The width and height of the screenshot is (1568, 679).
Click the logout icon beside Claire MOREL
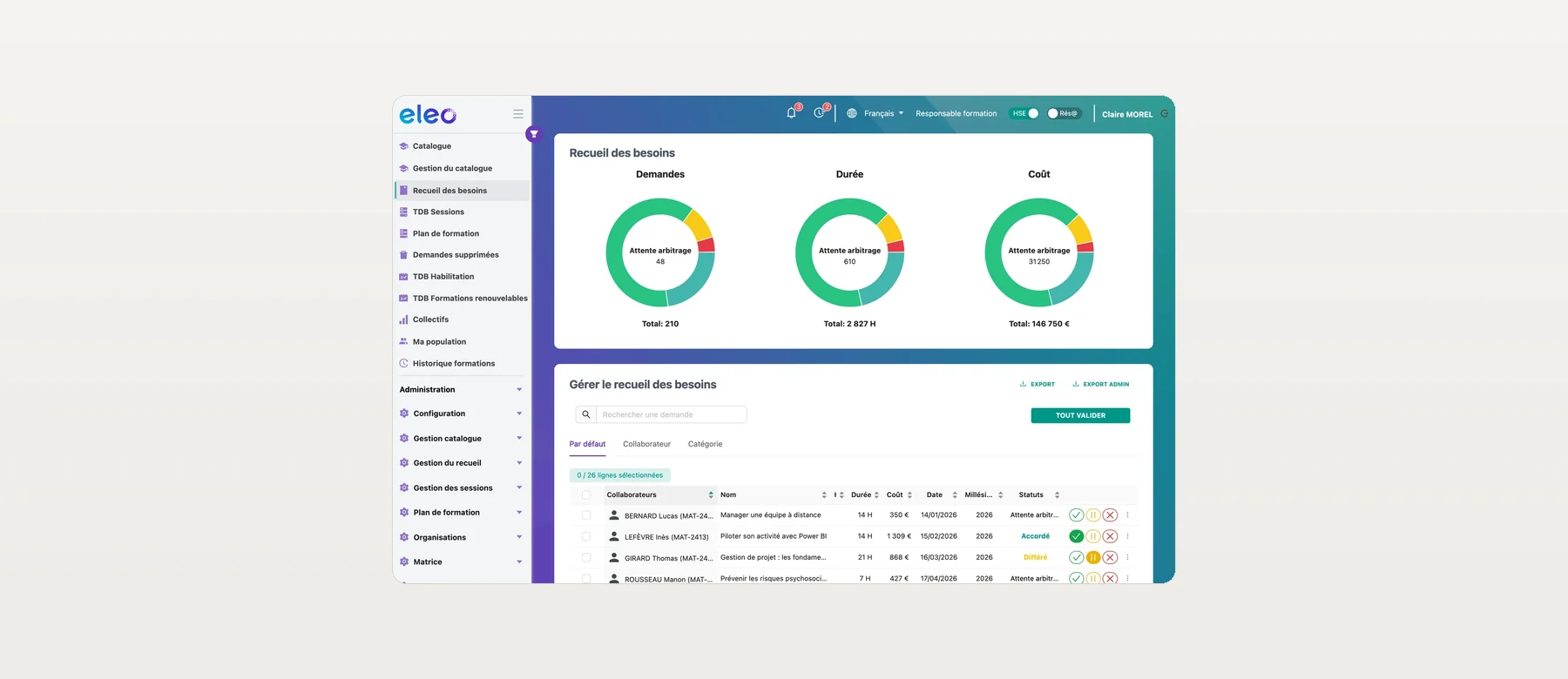[1165, 113]
